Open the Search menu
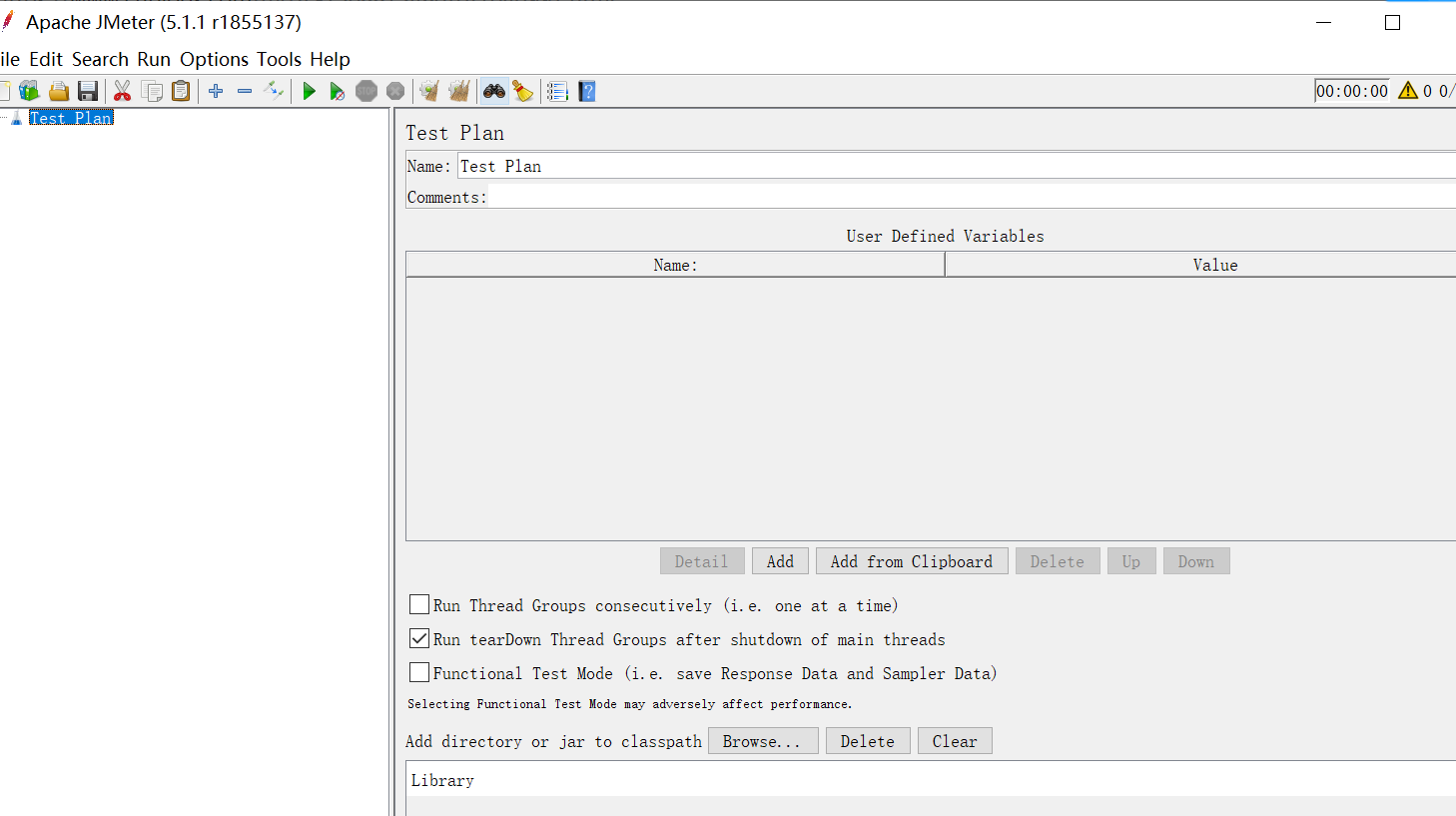1456x816 pixels. pyautogui.click(x=100, y=59)
